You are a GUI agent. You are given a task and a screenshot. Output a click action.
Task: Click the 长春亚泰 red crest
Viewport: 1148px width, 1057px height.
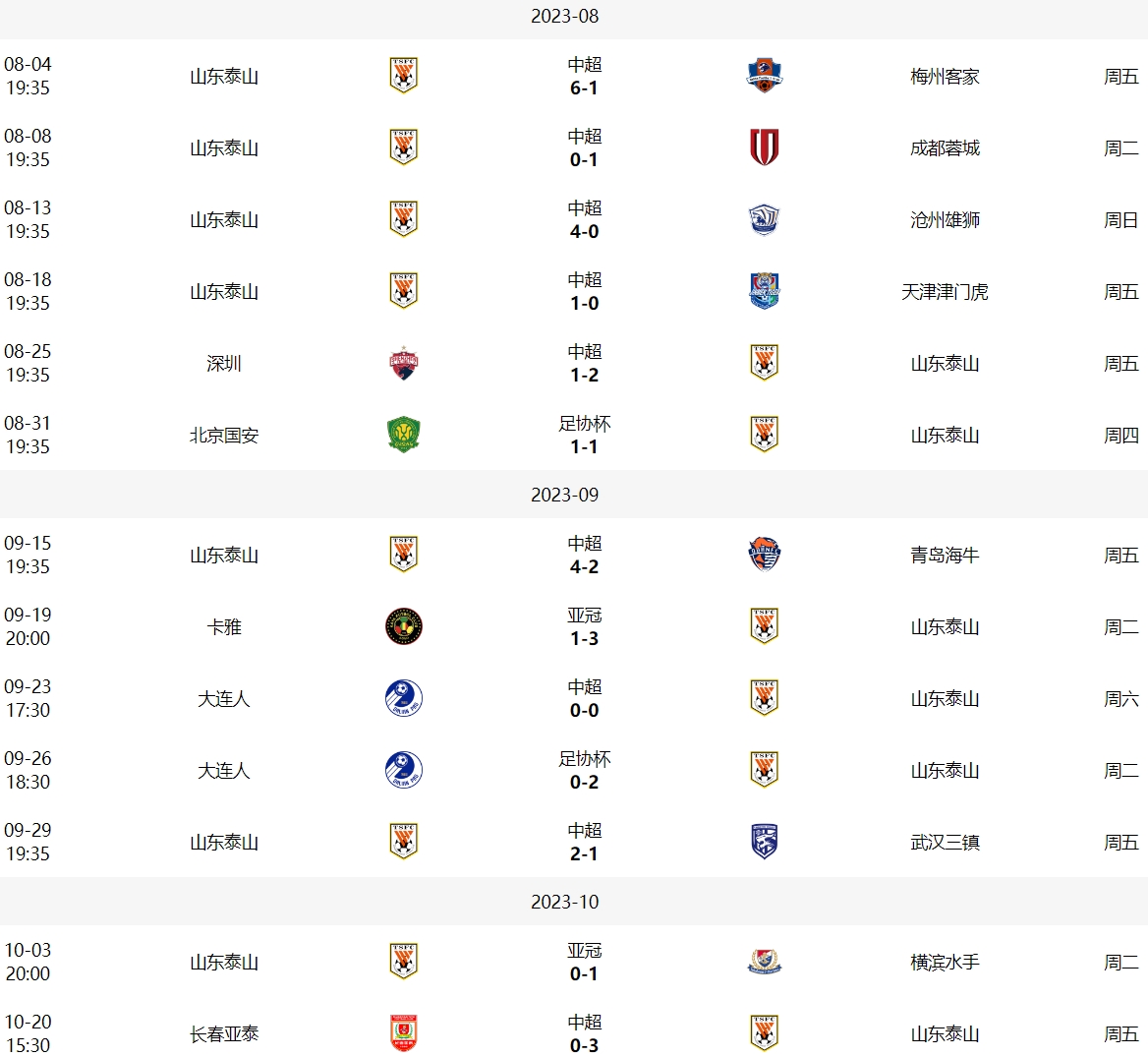click(403, 1033)
